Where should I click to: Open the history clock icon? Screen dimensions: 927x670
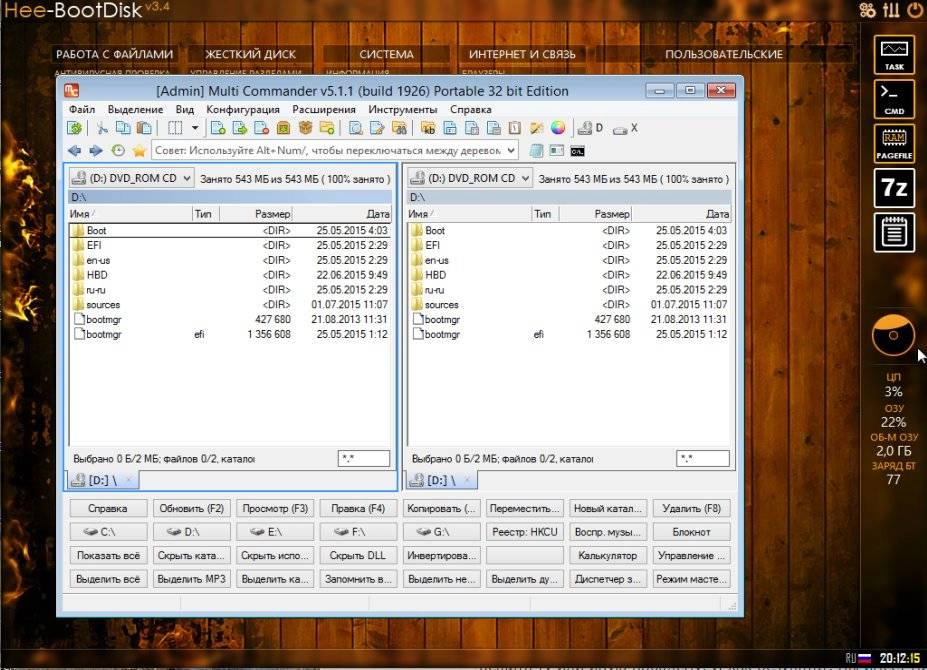[x=118, y=151]
